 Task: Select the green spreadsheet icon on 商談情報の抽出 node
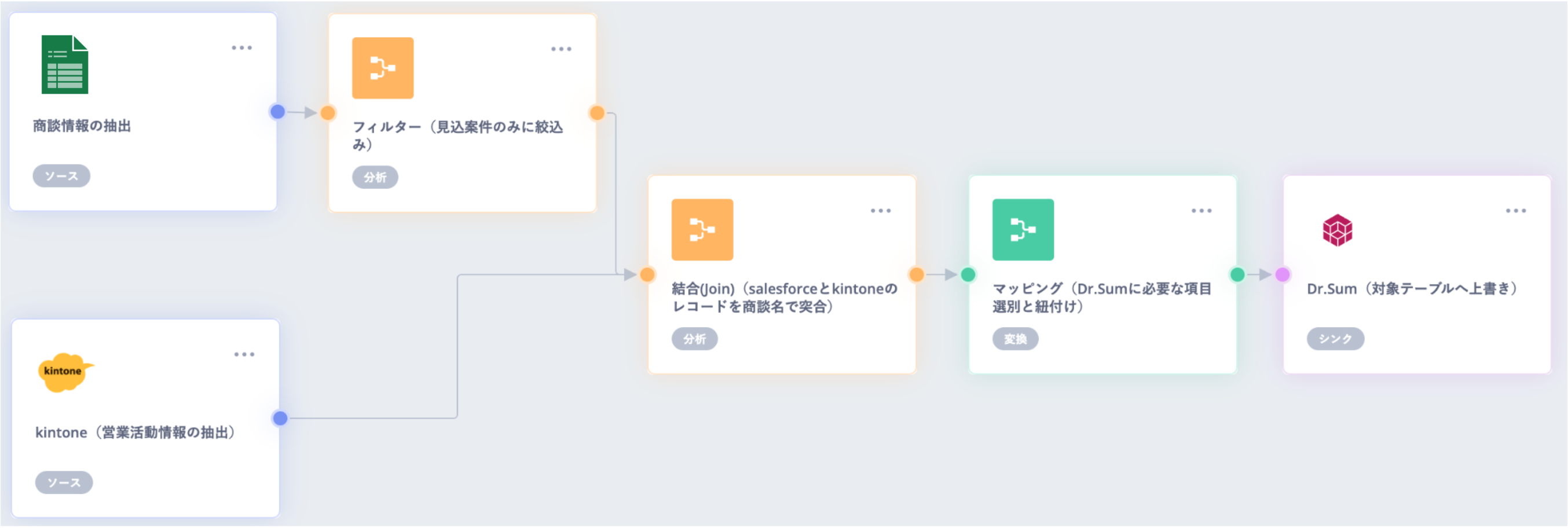[x=64, y=67]
